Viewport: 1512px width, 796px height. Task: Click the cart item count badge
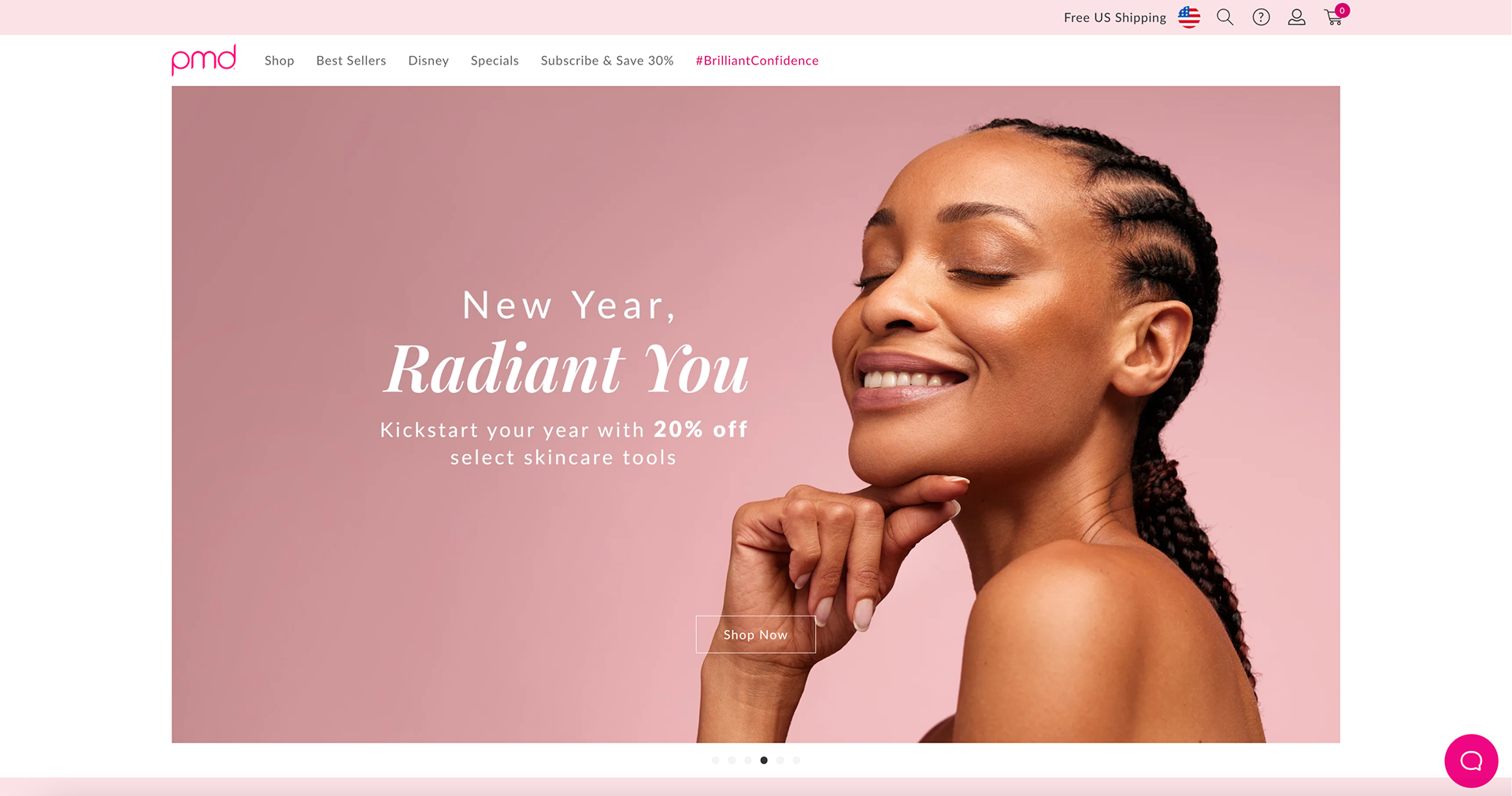(1342, 10)
